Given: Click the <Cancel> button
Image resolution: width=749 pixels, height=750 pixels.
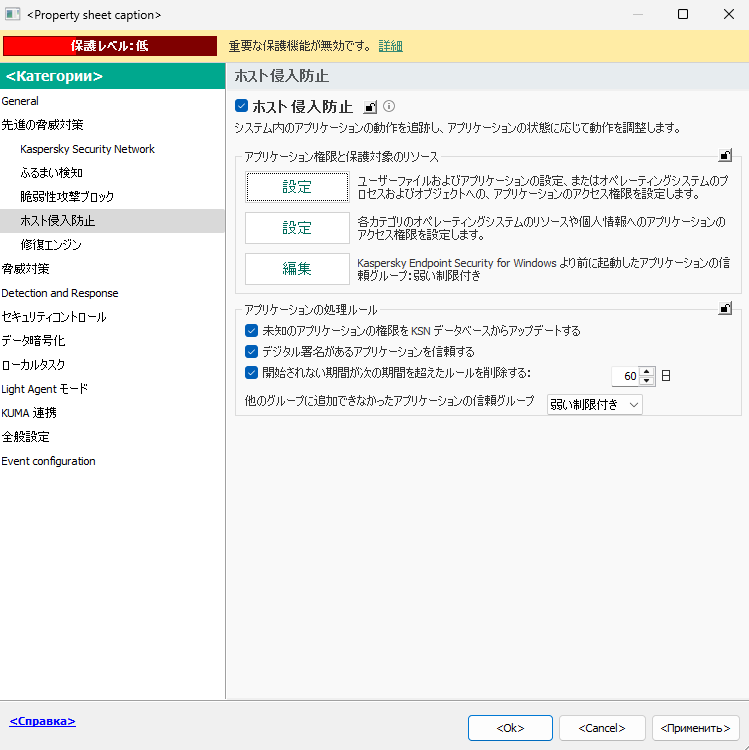Looking at the screenshot, I should tap(602, 728).
